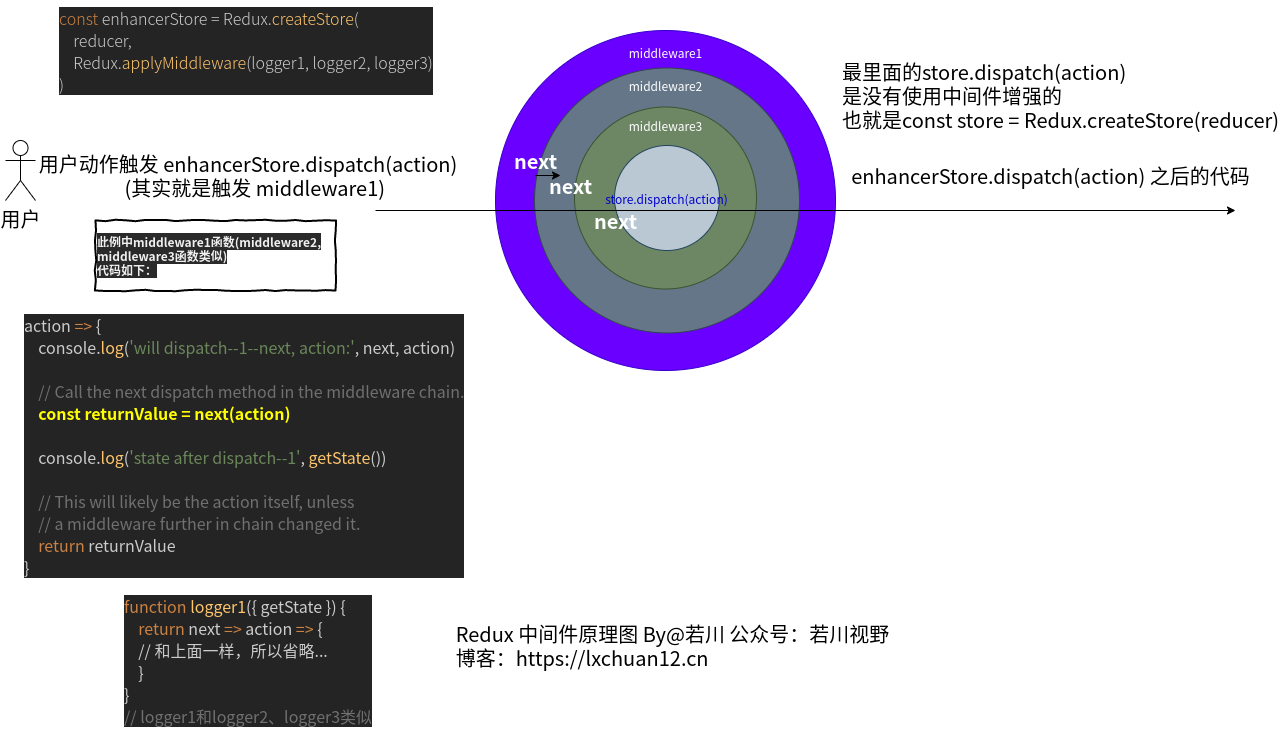
Task: Select the enhancerStore.dispatch(action) 之后的代码 text
Action: point(1050,177)
